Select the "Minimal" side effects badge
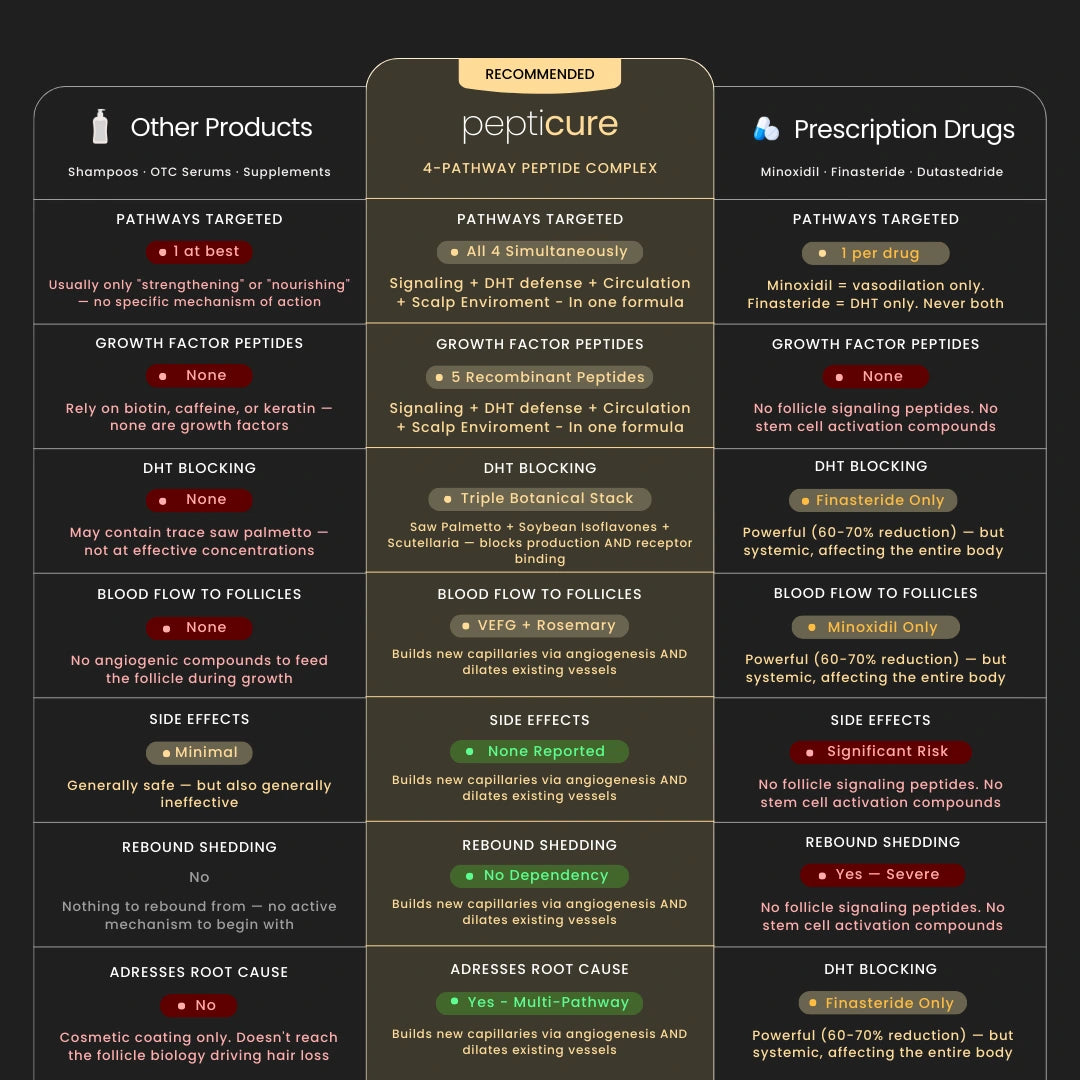1080x1080 pixels. tap(199, 752)
